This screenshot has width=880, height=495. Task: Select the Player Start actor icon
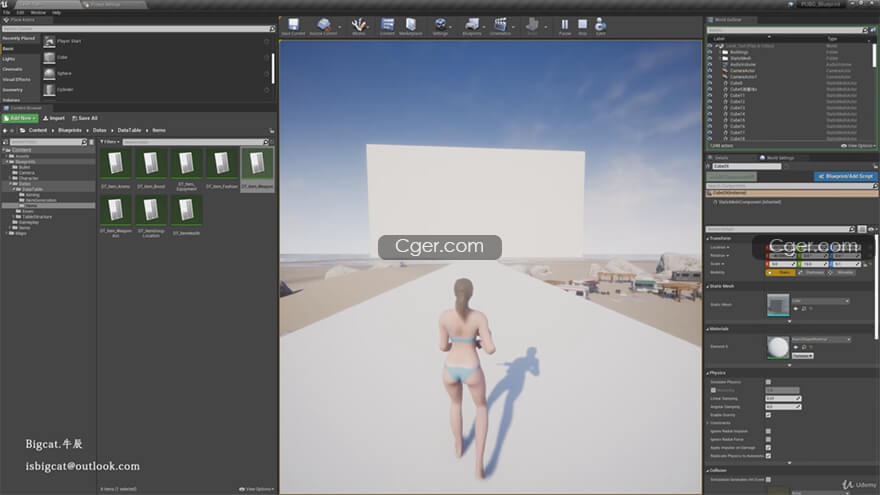[x=49, y=41]
